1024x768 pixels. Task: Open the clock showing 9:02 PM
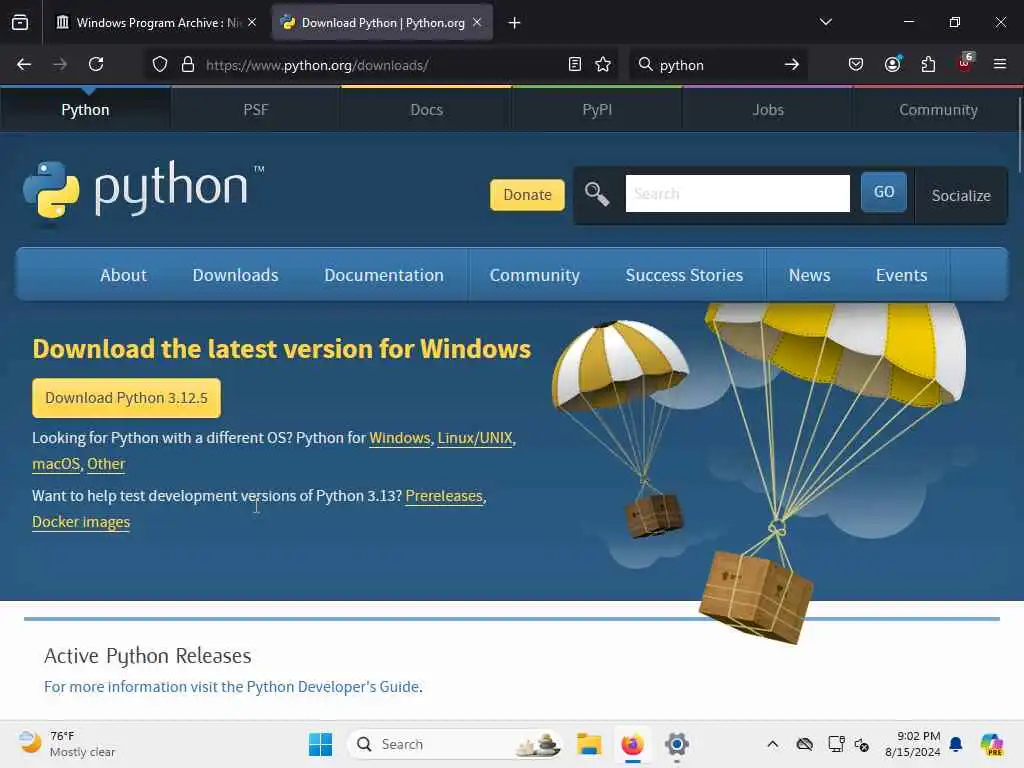(913, 744)
